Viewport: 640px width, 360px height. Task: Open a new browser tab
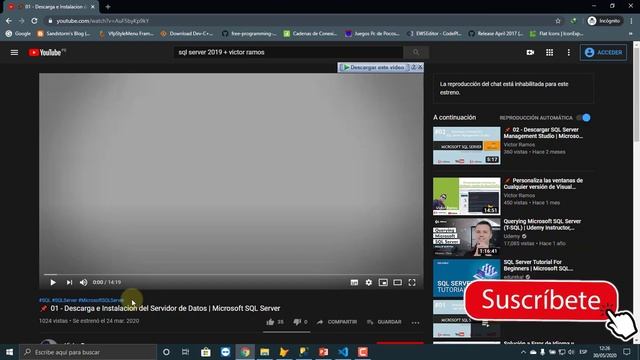click(x=108, y=7)
